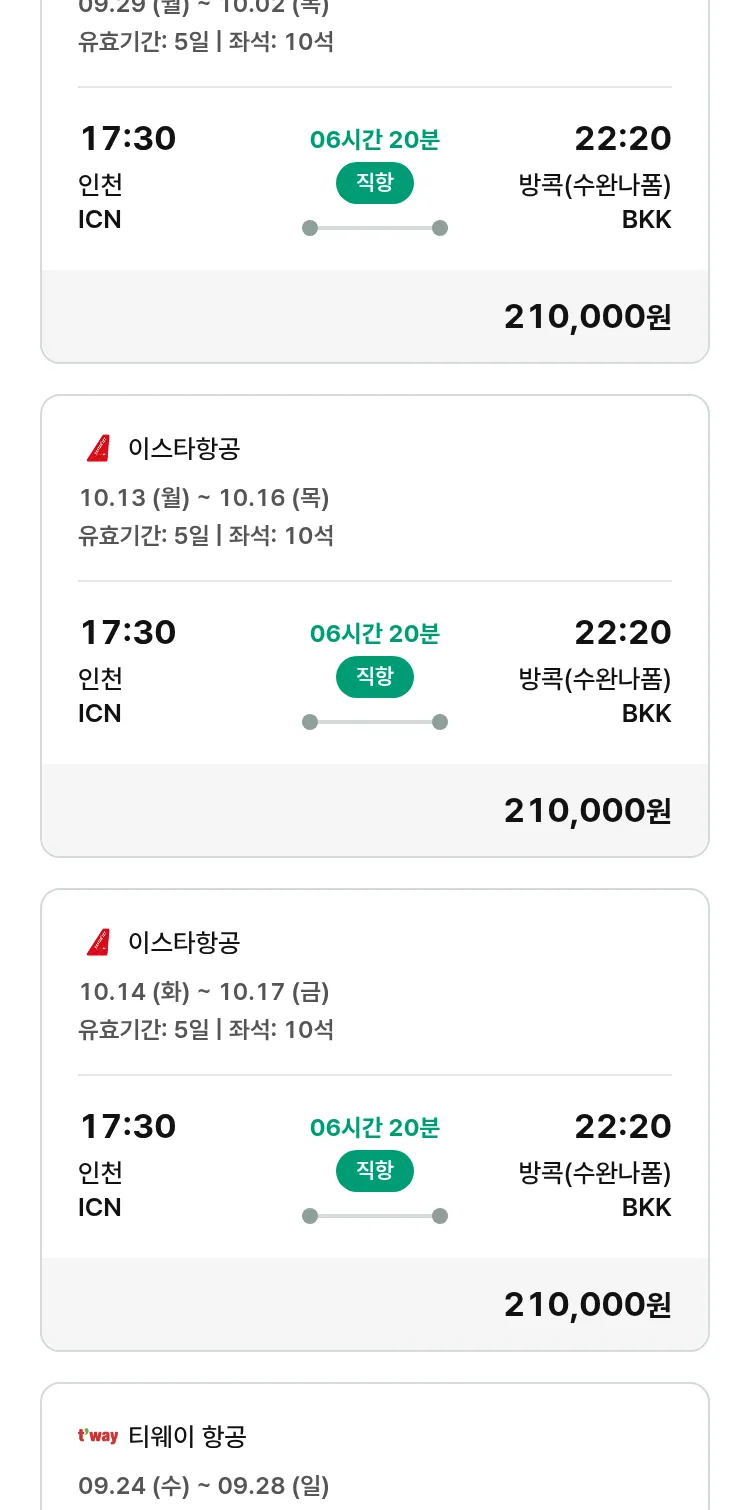Click the Eastar logo on the 10.13 flight card
The height and width of the screenshot is (1510, 750).
(x=98, y=449)
